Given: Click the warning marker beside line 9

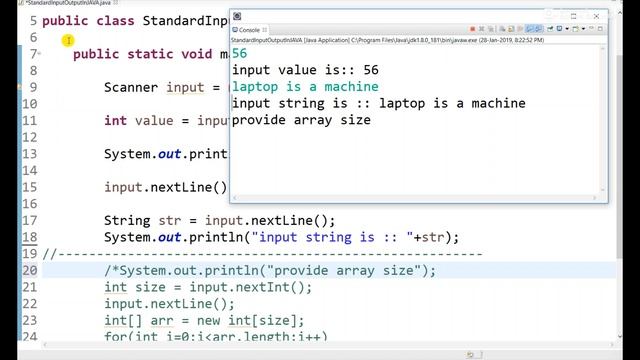Looking at the screenshot, I should click(19, 87).
